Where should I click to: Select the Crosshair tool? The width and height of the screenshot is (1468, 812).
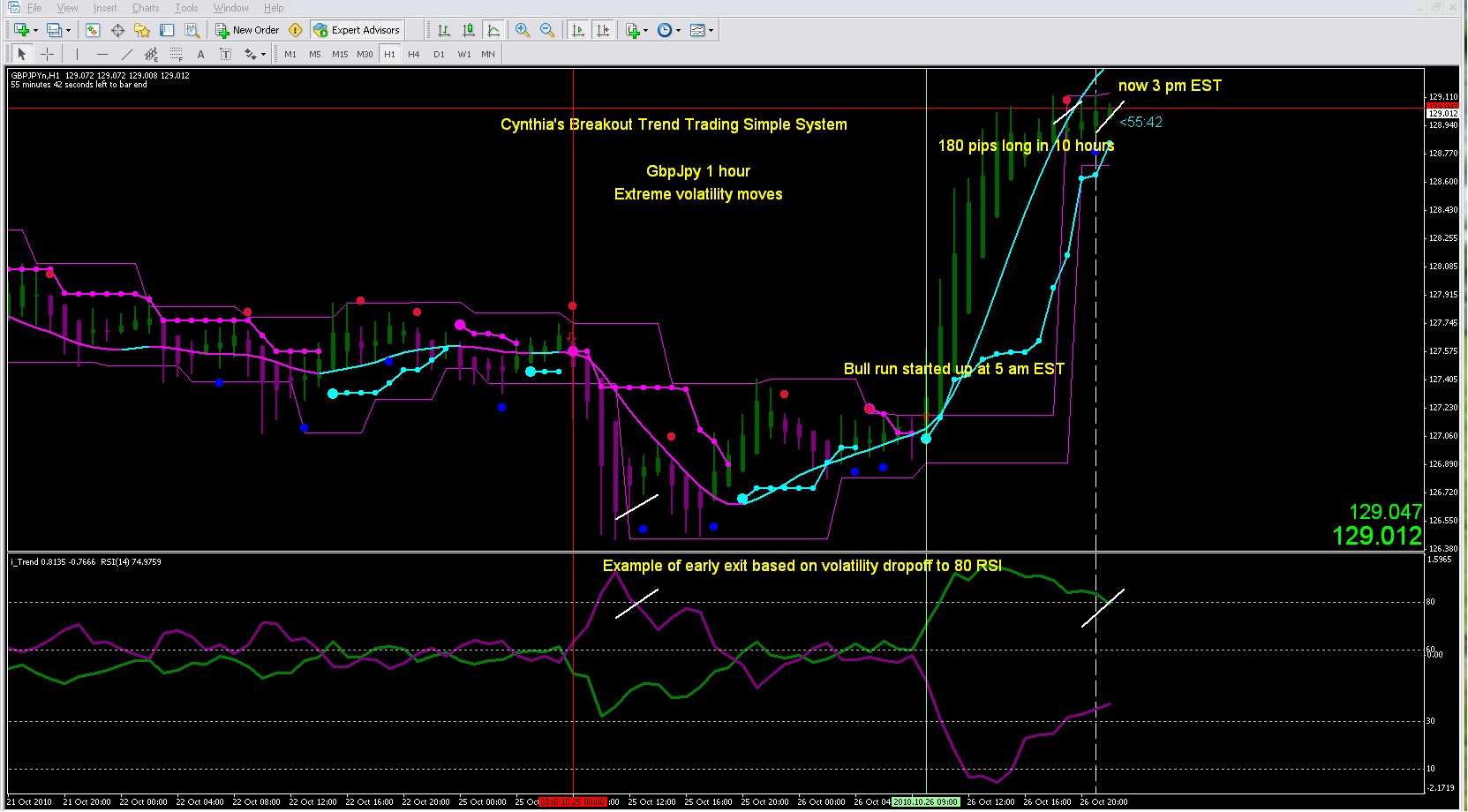(x=47, y=54)
